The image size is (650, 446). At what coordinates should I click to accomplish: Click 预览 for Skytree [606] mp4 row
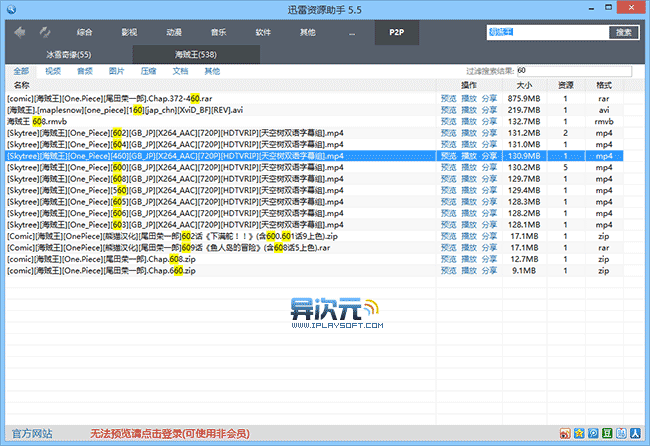pos(449,213)
